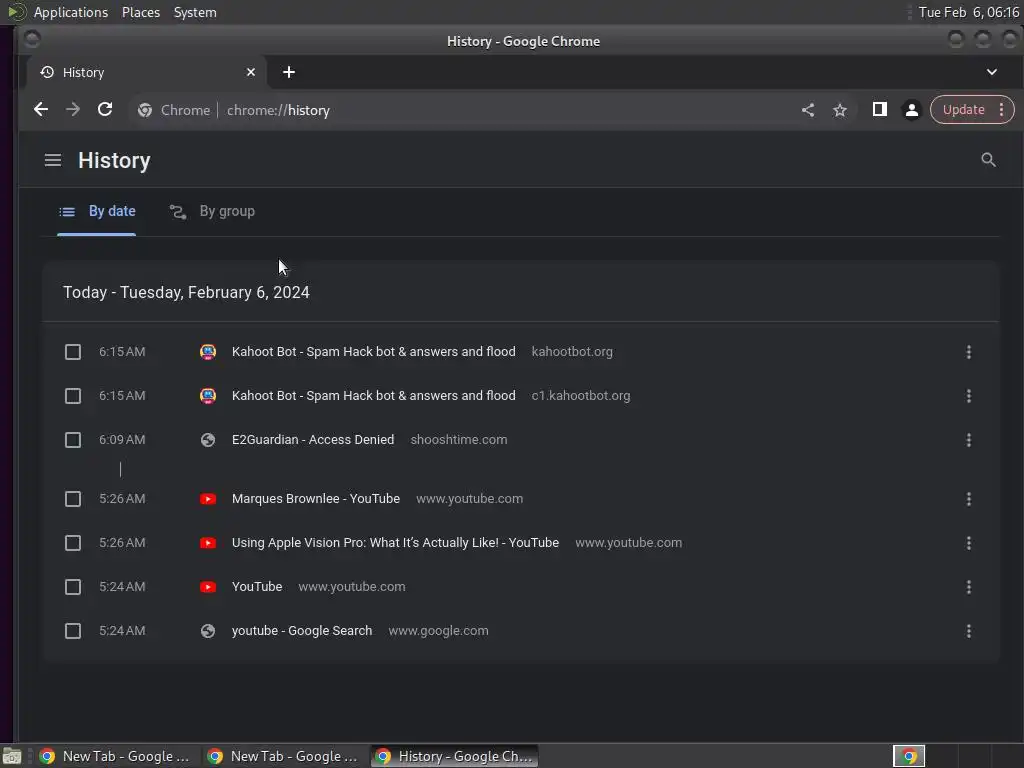The height and width of the screenshot is (768, 1024).
Task: Open Using Apple Vision Pro video link
Action: (x=395, y=543)
